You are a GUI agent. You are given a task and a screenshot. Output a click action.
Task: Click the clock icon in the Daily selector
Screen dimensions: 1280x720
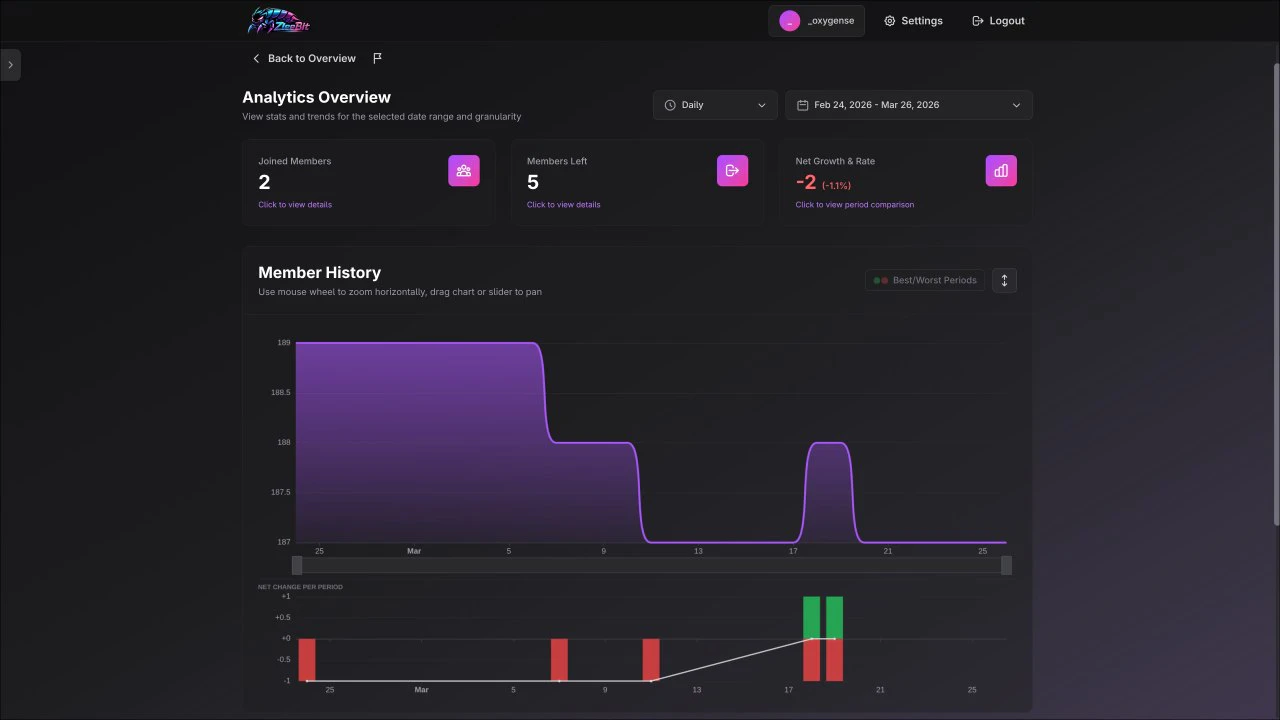point(669,104)
